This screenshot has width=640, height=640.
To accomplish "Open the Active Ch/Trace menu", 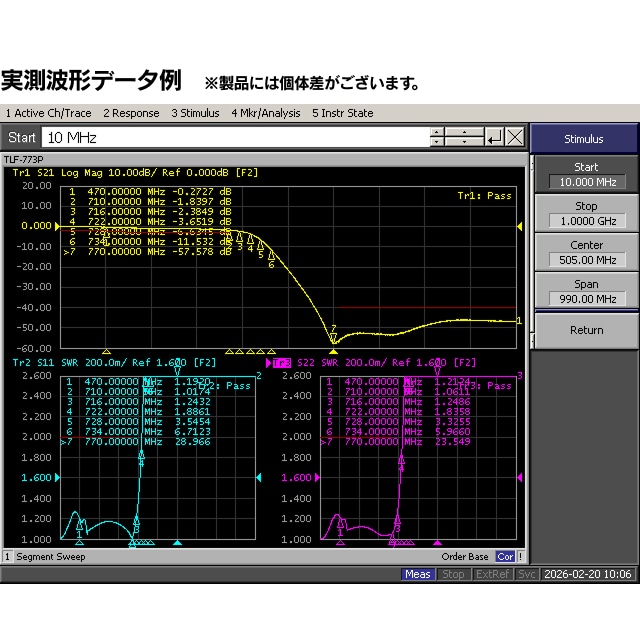I will (49, 113).
